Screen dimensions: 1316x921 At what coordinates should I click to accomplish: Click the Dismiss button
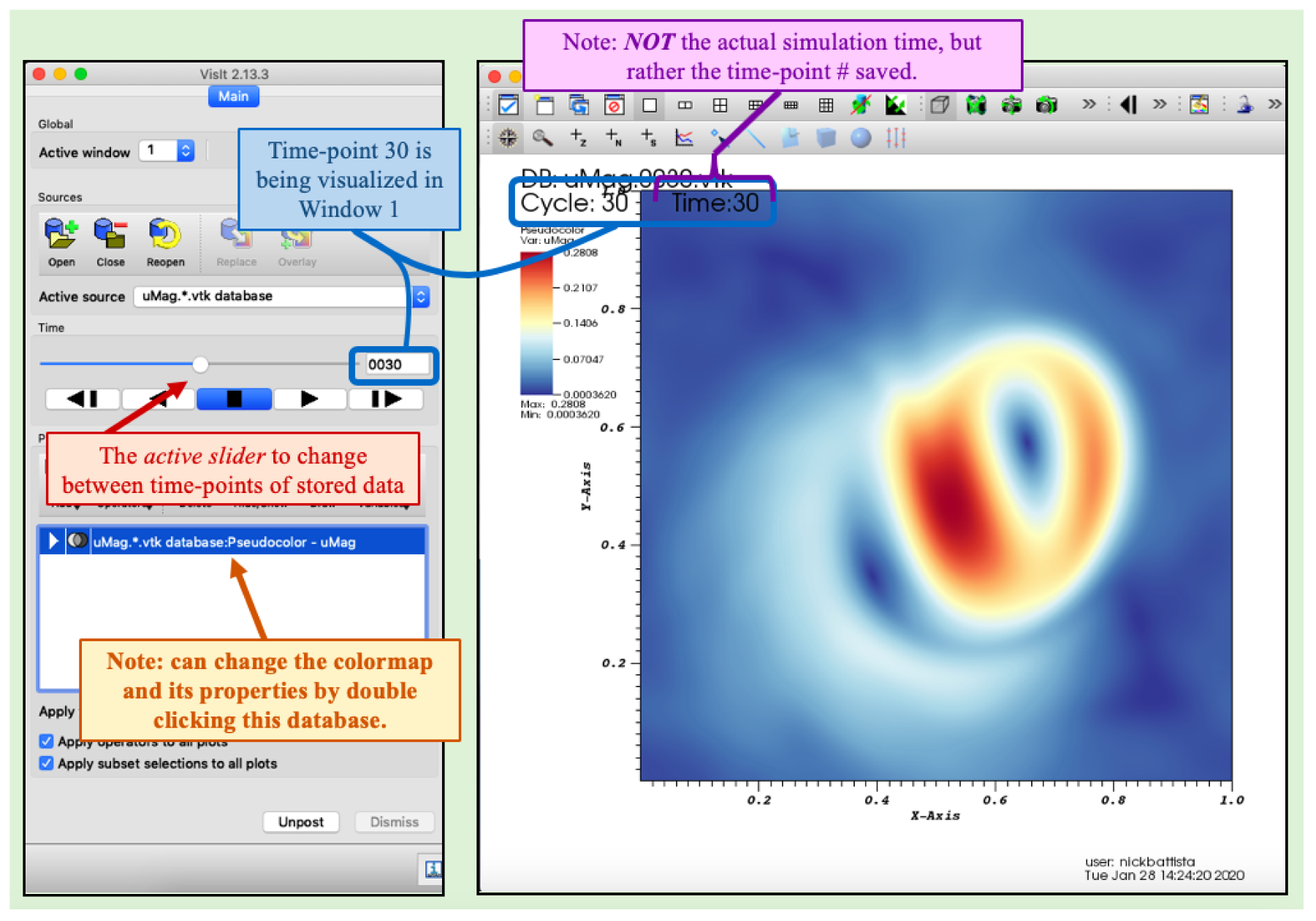tap(395, 822)
